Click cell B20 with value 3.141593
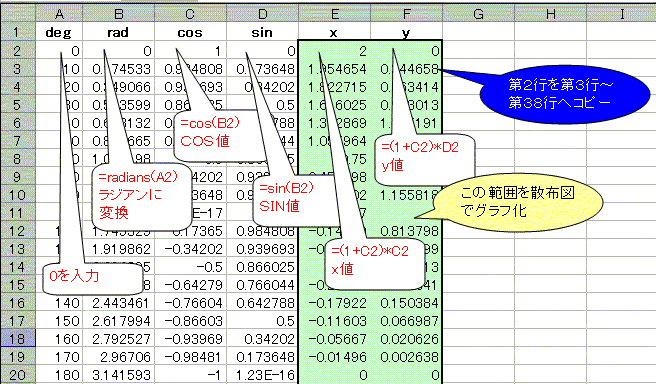This screenshot has height=384, width=656. point(118,375)
